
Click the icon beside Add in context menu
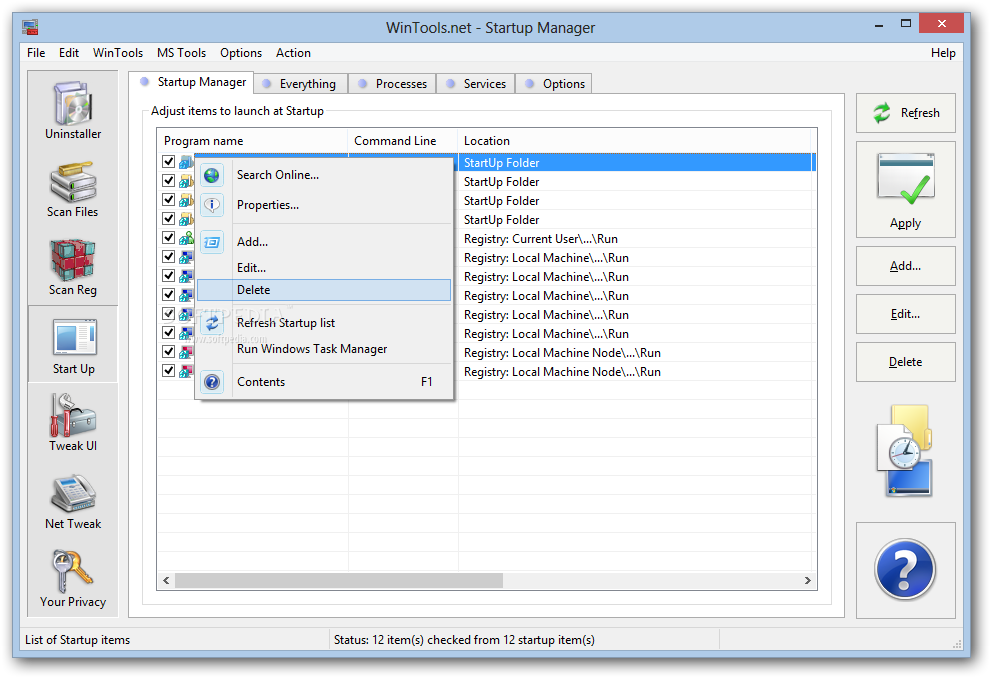[x=212, y=242]
